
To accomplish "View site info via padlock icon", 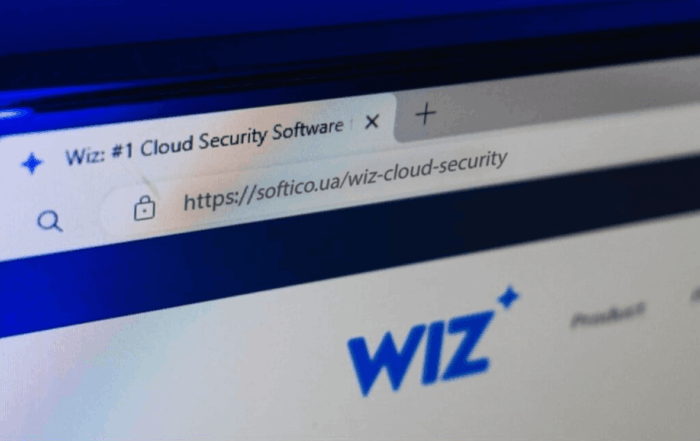I will (x=144, y=208).
